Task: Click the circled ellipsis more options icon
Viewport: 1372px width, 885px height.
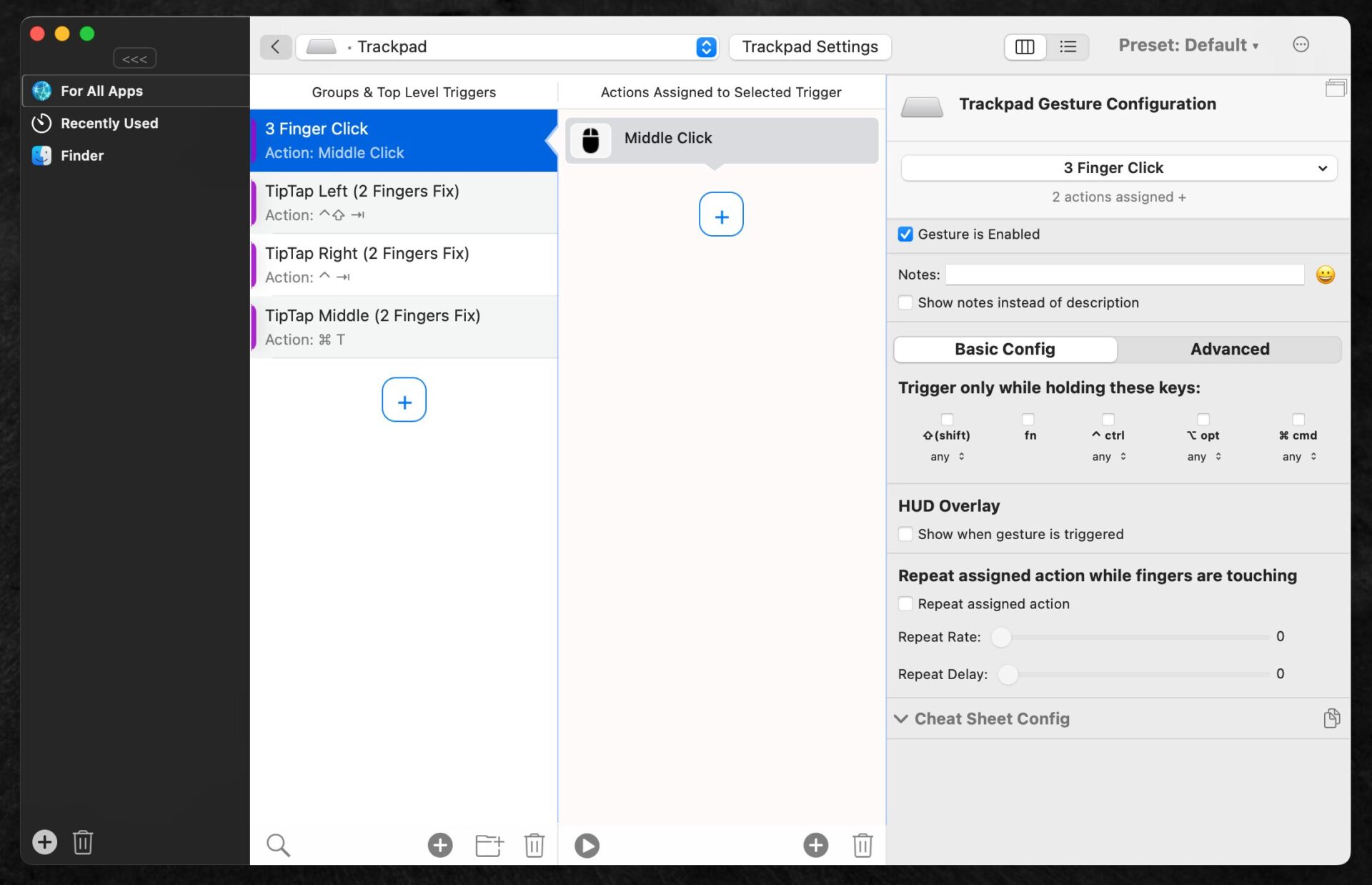Action: (1301, 45)
